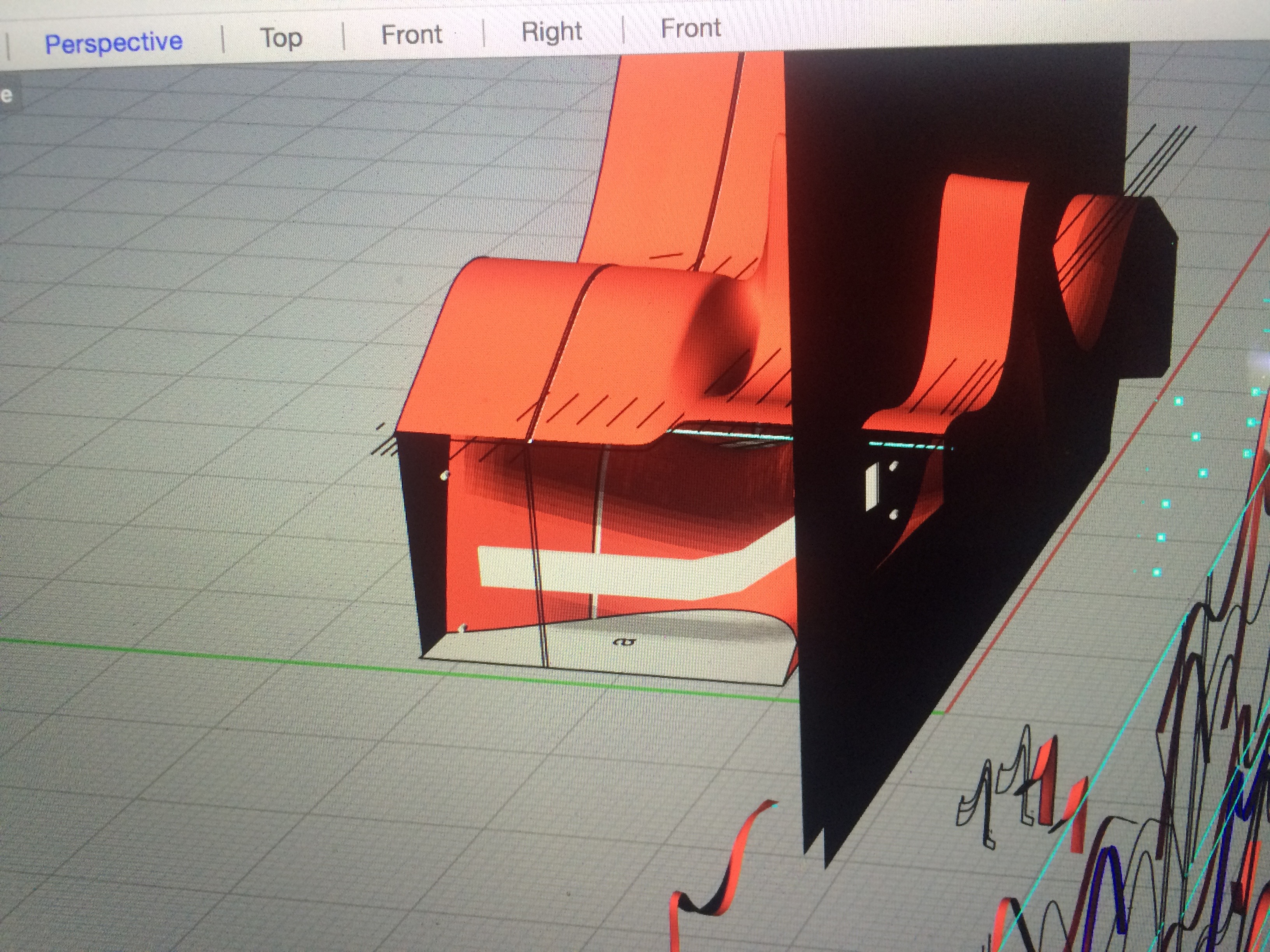Select the Front tab between Top and Right

(x=412, y=35)
